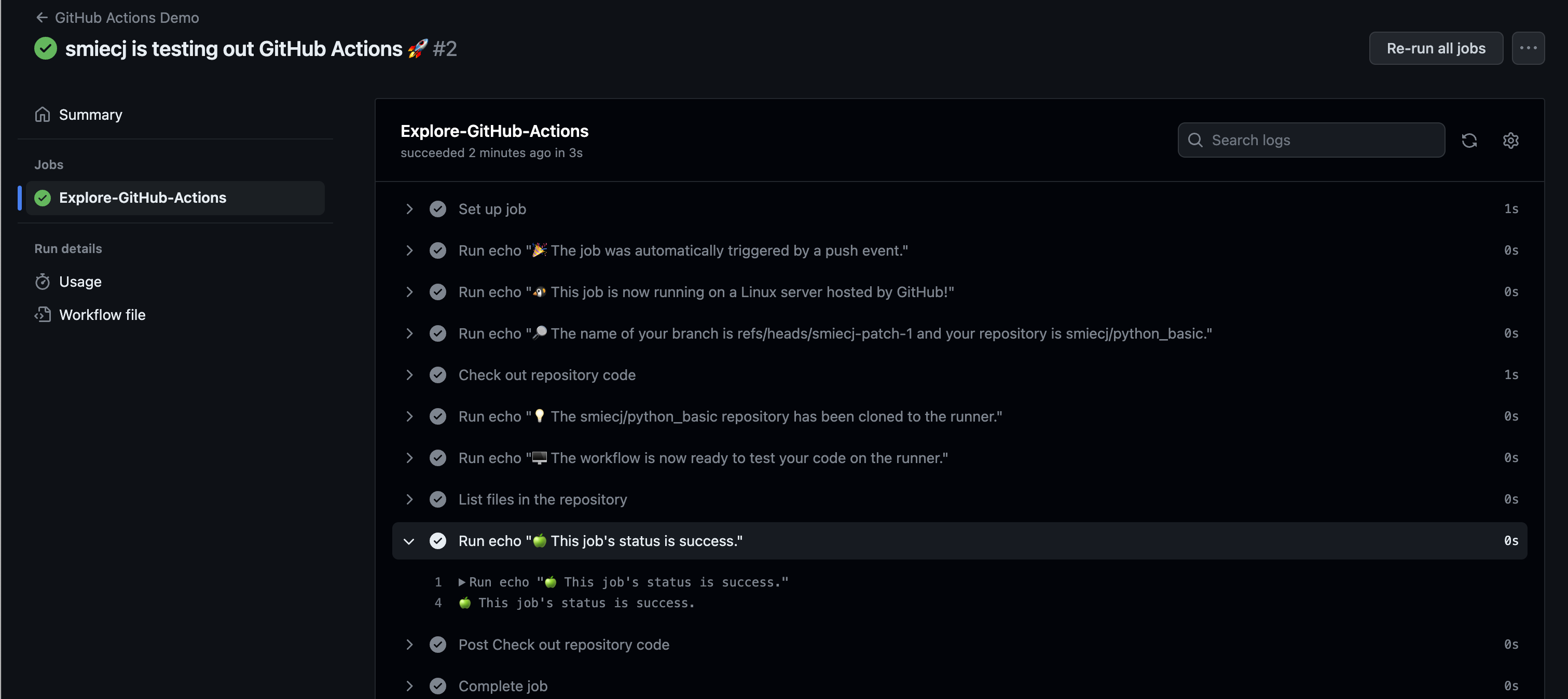Expand the List files in the repository step
Screen dimensions: 1568x699
tap(409, 499)
